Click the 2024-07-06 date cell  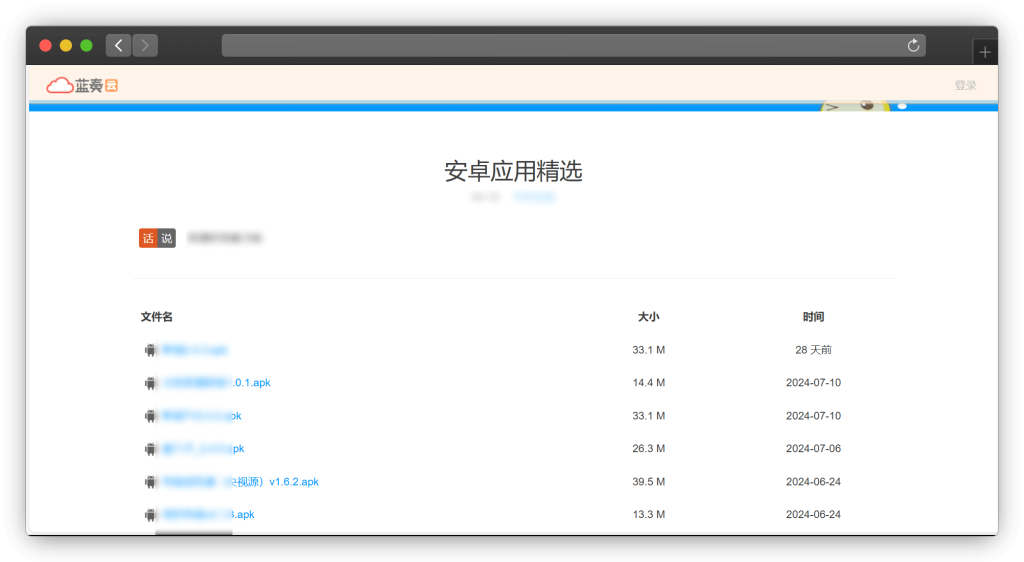pyautogui.click(x=813, y=448)
